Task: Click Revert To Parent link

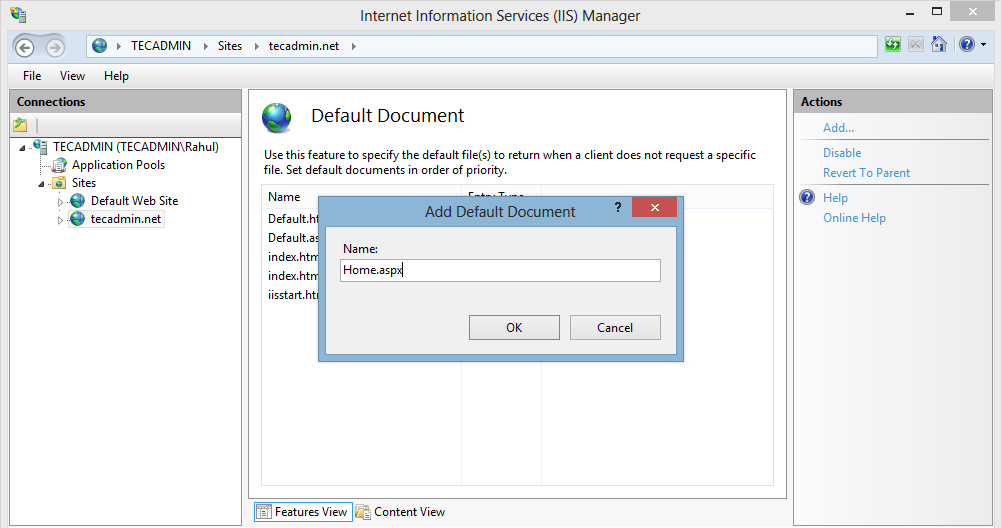Action: pos(866,173)
